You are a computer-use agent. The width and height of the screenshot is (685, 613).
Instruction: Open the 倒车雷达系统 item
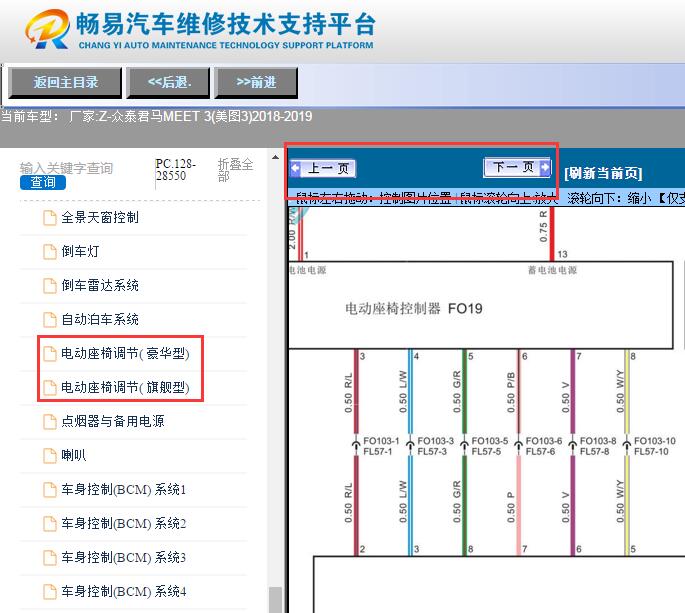coord(100,285)
